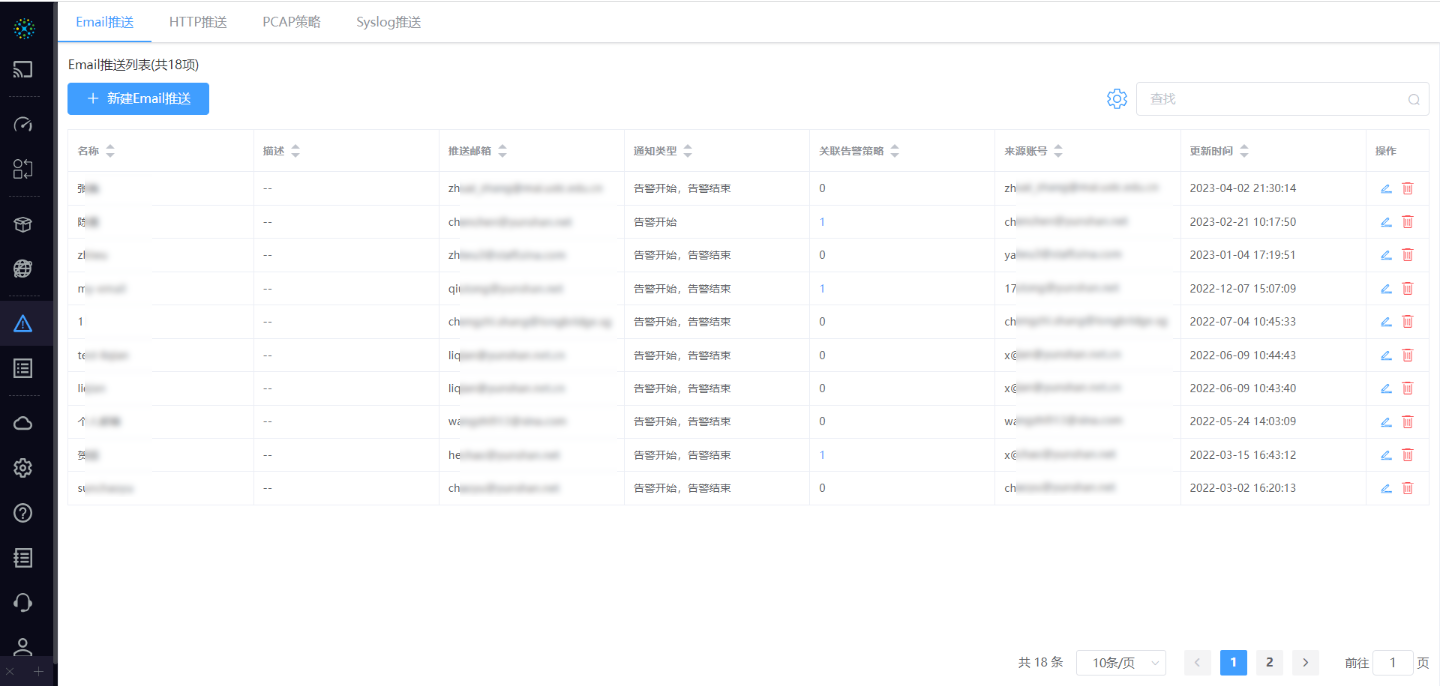Sort the table by 更新时间 column
This screenshot has height=686, width=1440.
1244,150
